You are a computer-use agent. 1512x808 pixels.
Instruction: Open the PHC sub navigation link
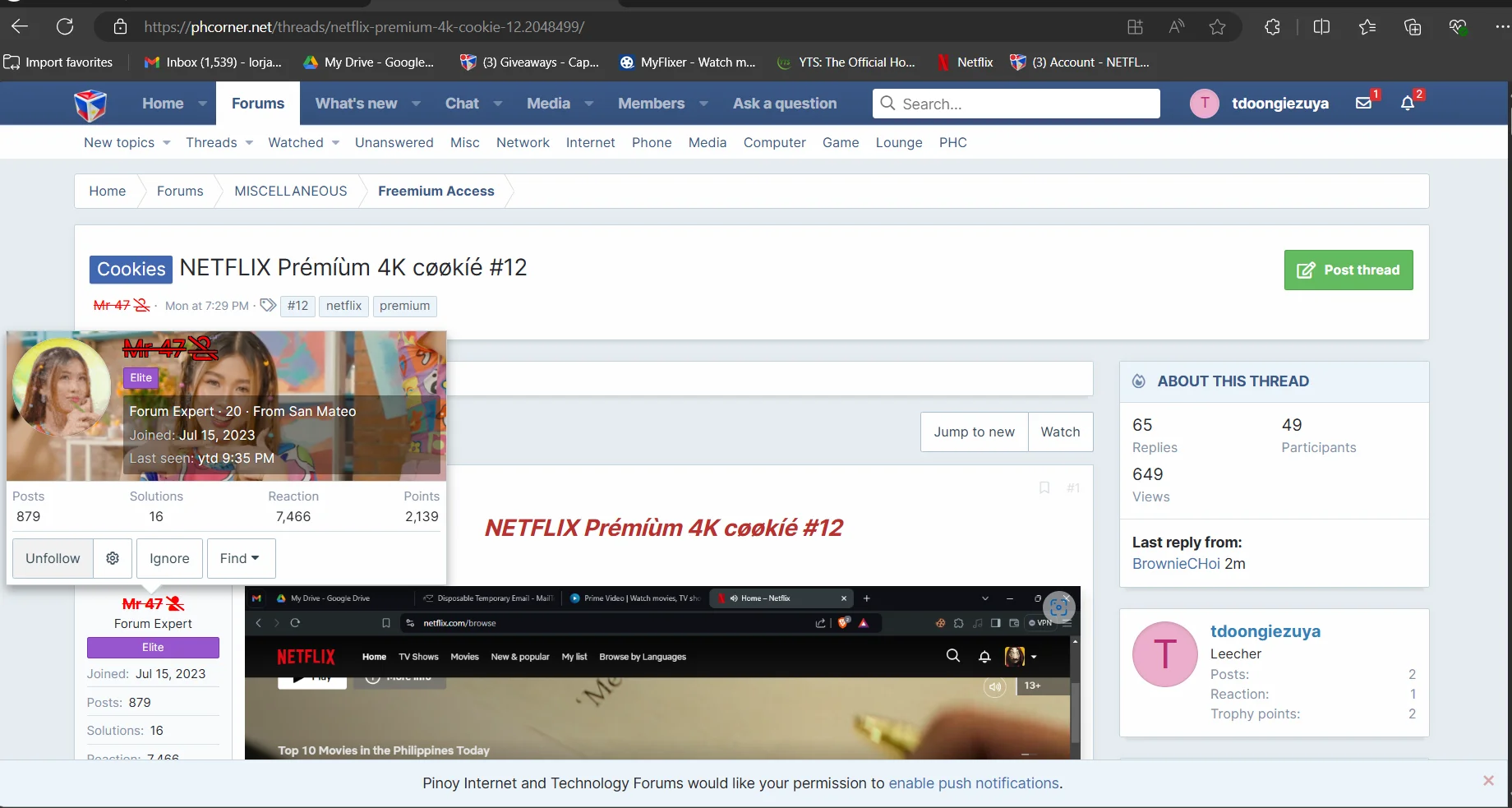click(x=952, y=143)
